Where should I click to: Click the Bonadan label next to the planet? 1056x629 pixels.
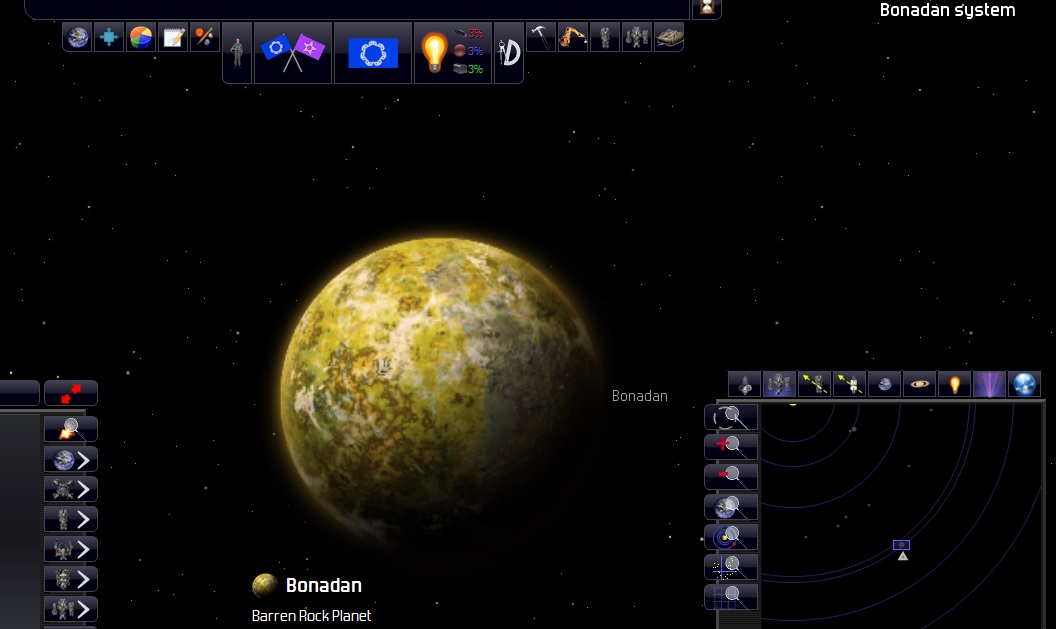(639, 396)
